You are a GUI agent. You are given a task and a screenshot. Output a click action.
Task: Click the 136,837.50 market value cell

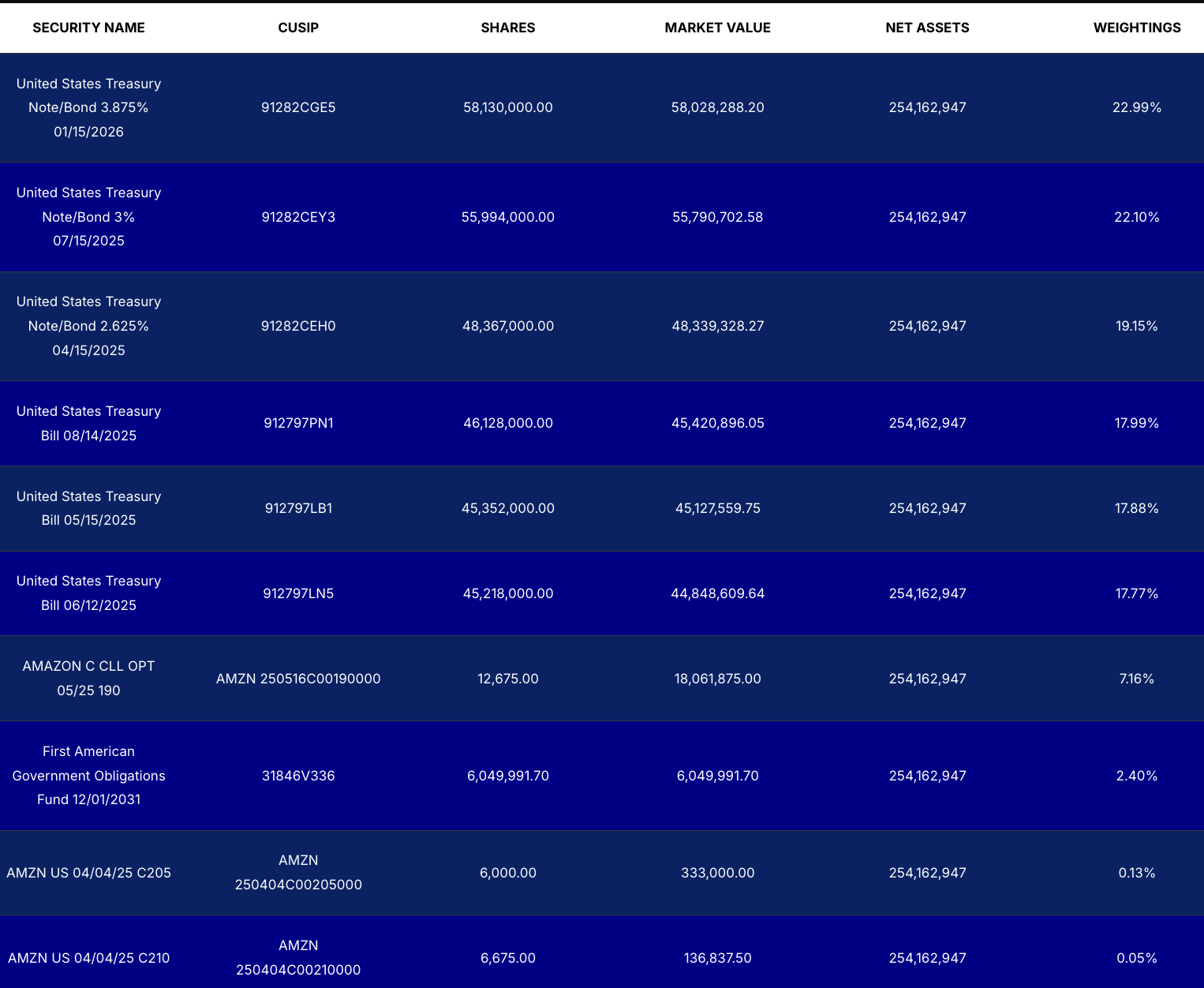coord(717,958)
